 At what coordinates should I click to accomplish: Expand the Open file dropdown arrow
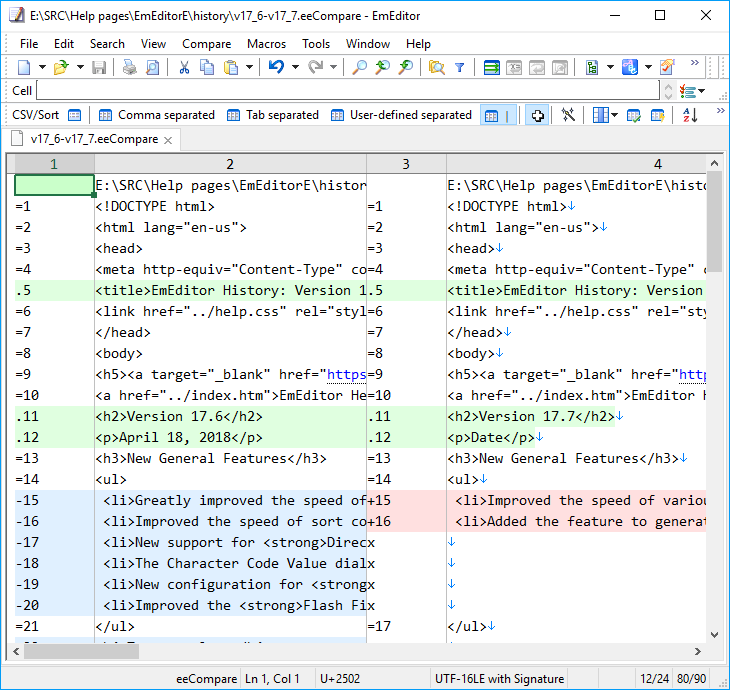point(80,67)
